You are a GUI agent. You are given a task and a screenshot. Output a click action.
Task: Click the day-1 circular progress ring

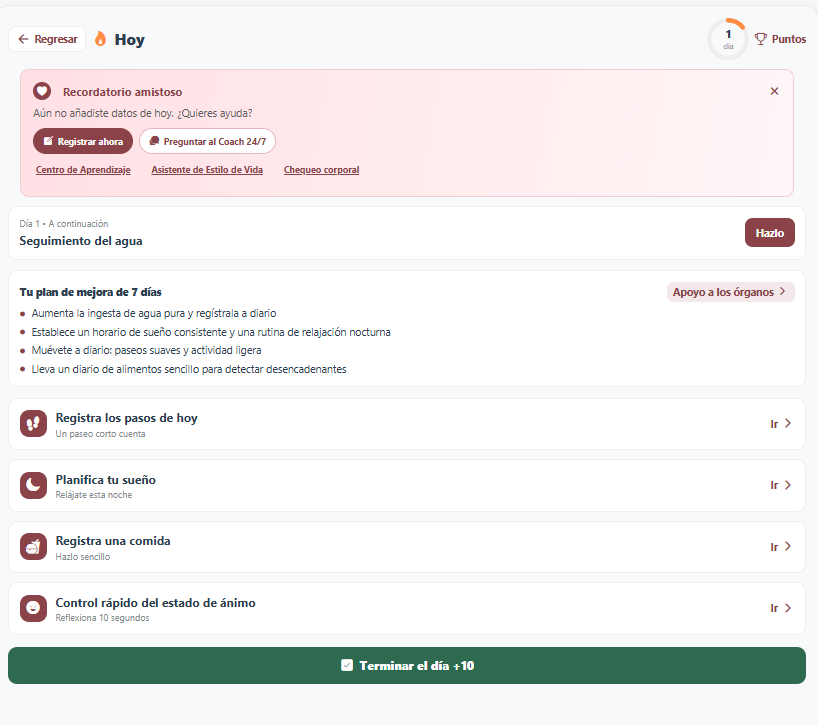[x=727, y=38]
